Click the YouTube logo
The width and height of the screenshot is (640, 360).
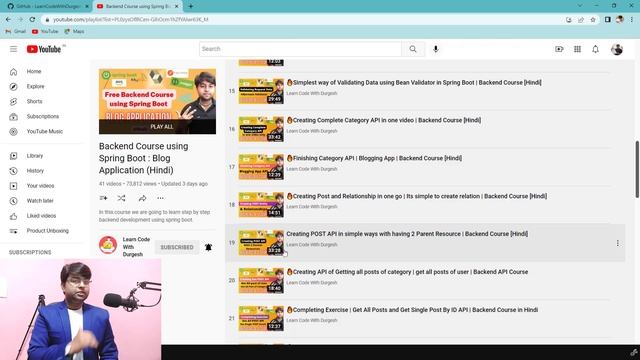44,49
